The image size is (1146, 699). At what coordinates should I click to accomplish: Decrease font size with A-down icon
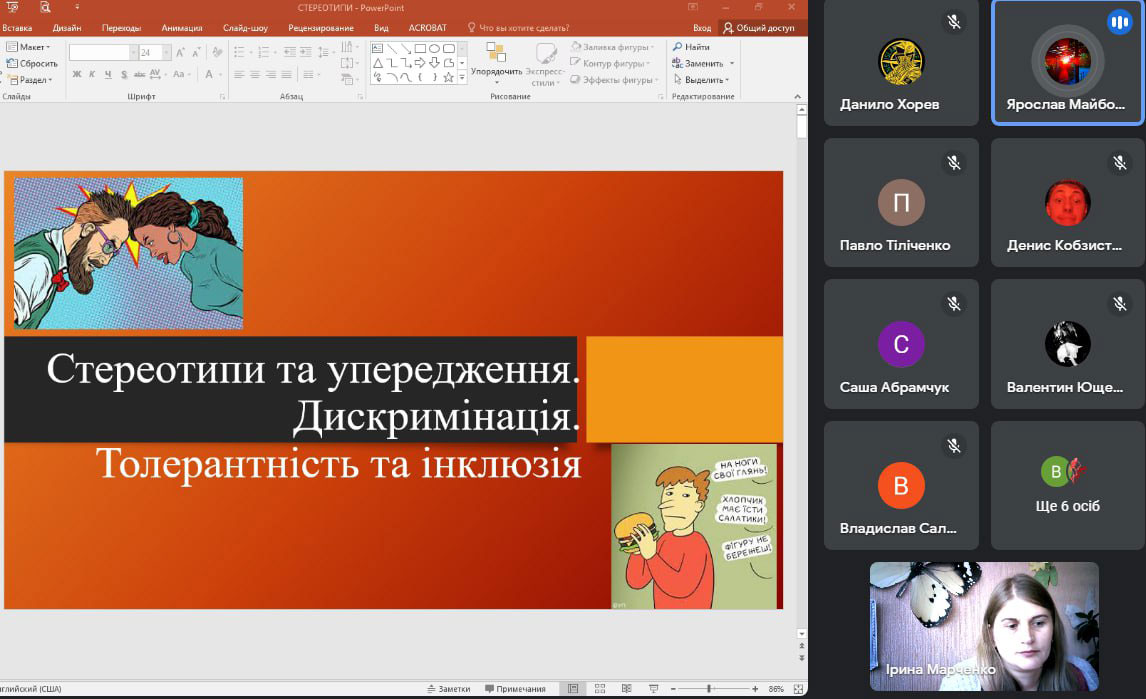tap(196, 53)
